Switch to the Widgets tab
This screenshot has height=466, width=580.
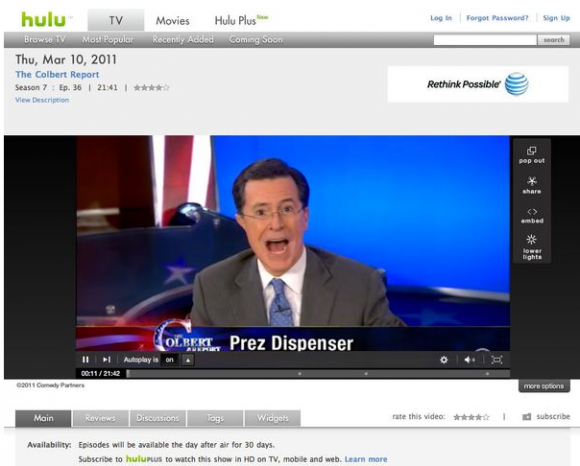point(273,418)
